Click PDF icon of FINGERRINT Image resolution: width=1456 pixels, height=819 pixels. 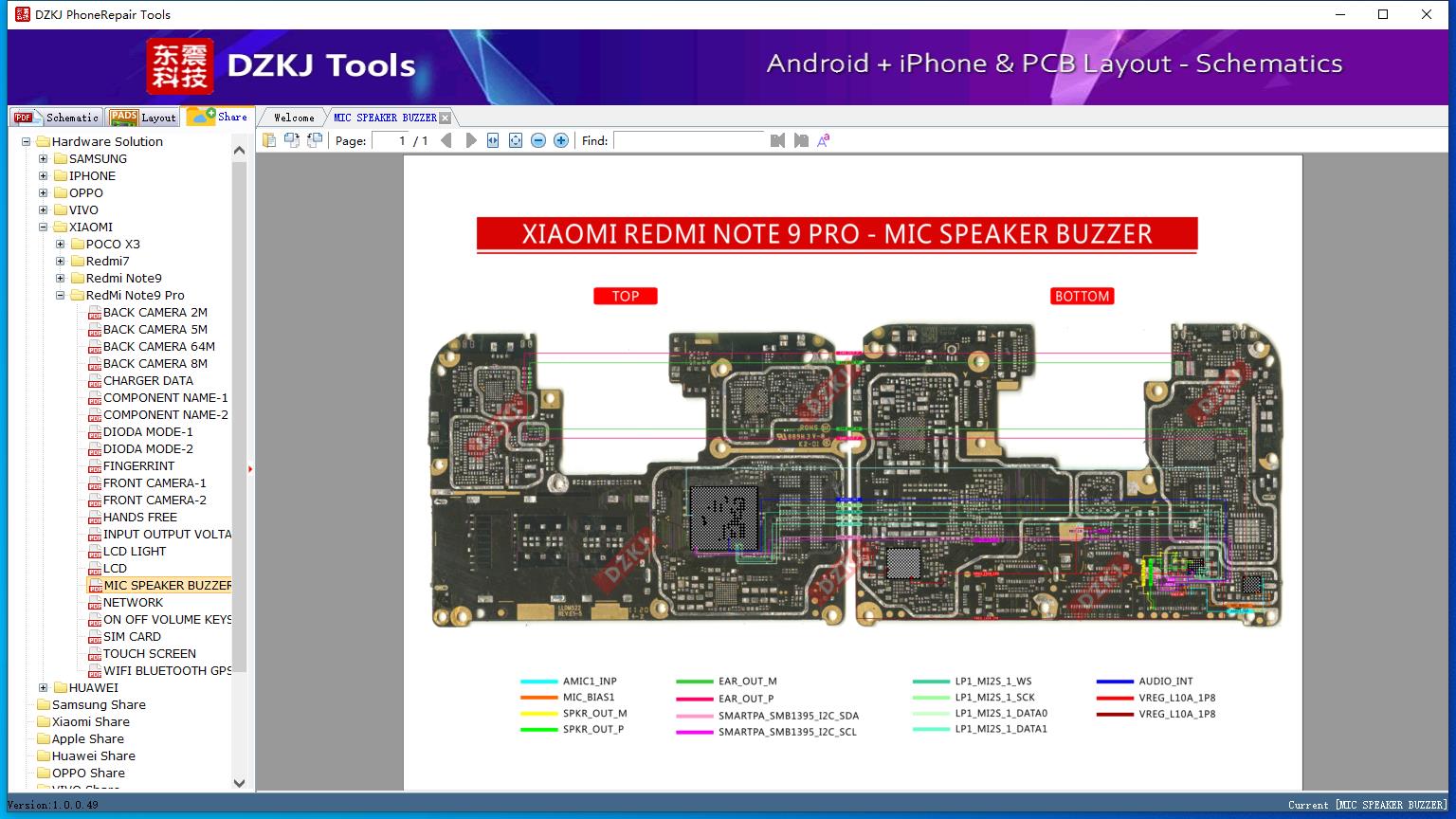[x=94, y=466]
